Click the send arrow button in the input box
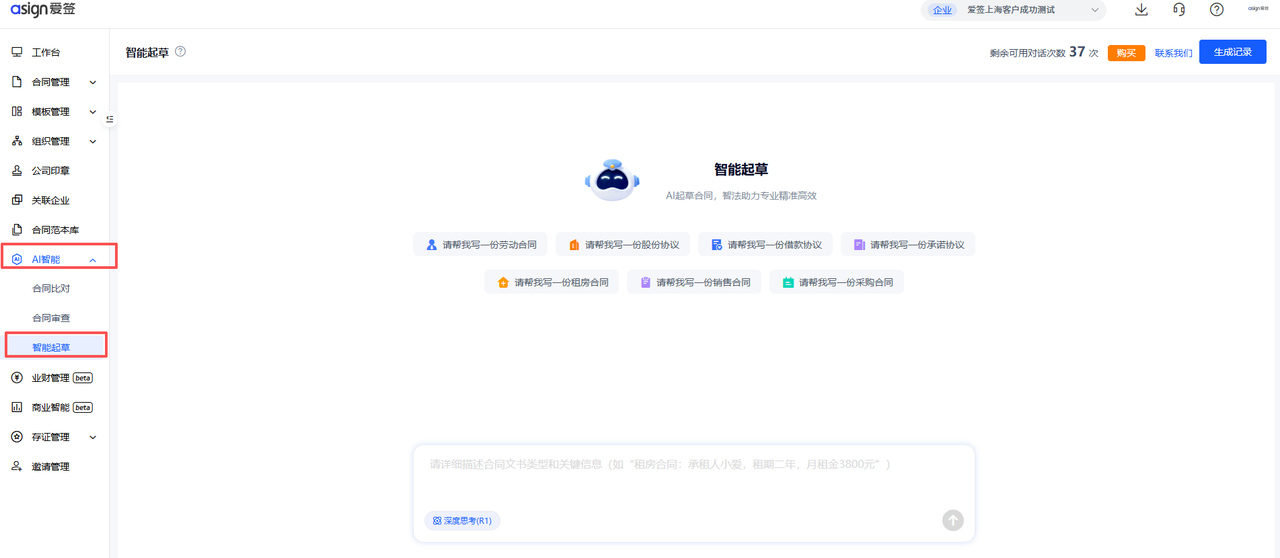 click(x=952, y=520)
